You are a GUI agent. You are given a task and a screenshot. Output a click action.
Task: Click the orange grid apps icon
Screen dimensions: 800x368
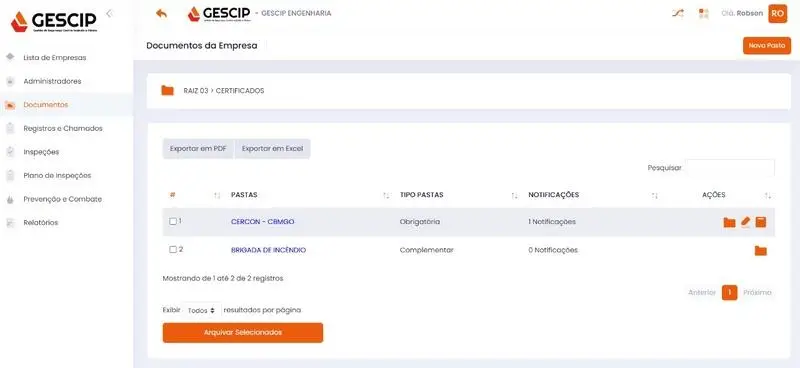[704, 14]
